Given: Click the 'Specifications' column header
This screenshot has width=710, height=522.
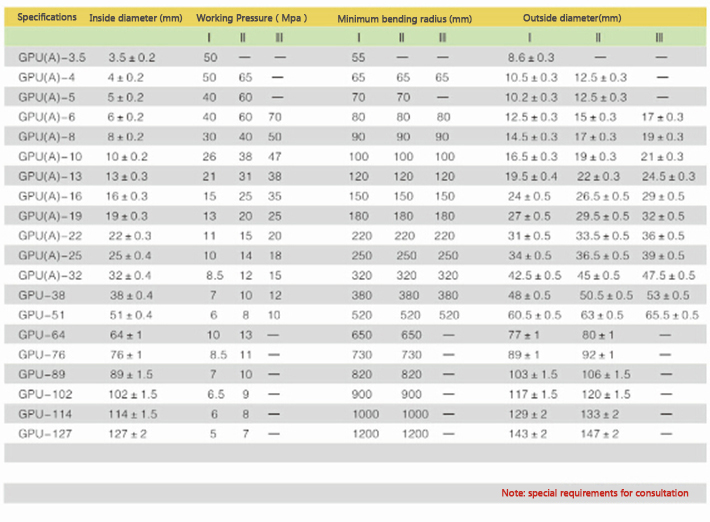Looking at the screenshot, I should [47, 17].
